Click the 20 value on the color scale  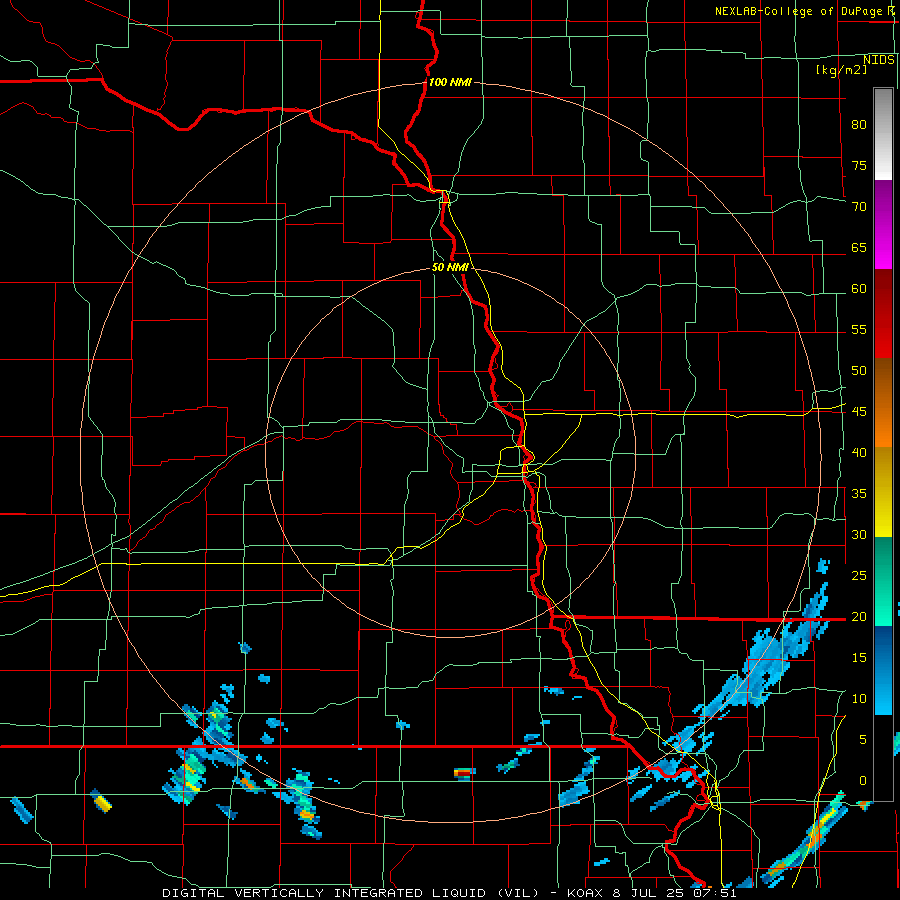coord(859,617)
